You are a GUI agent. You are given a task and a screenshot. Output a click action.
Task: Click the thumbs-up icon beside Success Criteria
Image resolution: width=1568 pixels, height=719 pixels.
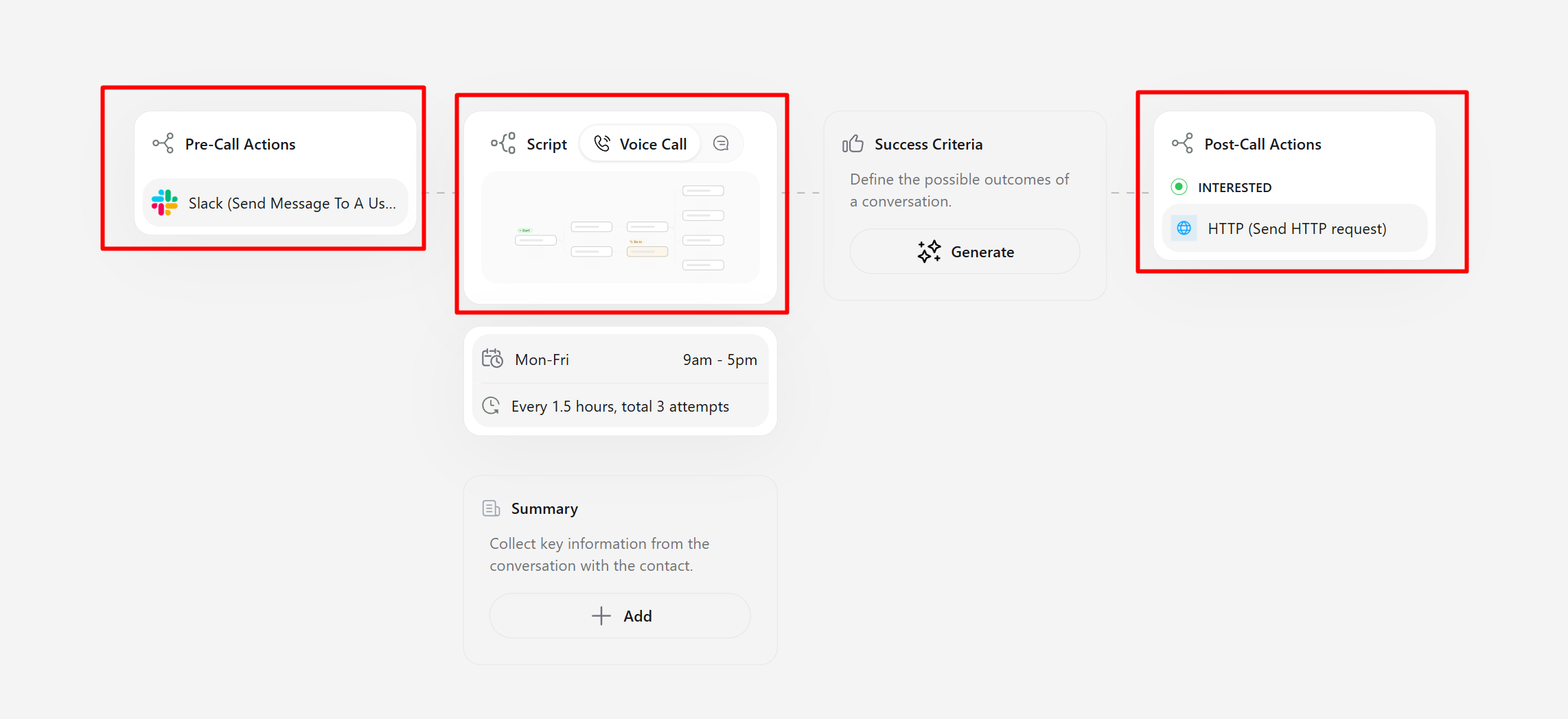coord(852,143)
